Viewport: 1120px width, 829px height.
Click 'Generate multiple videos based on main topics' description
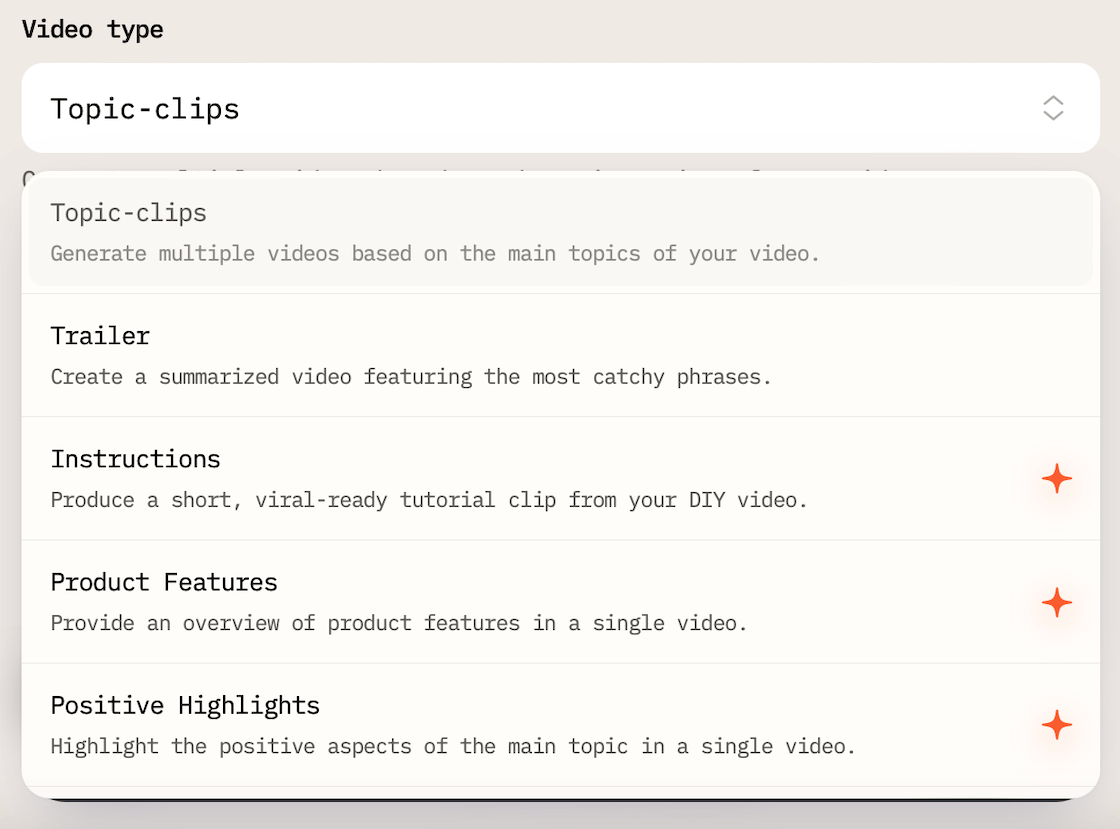[x=435, y=254]
